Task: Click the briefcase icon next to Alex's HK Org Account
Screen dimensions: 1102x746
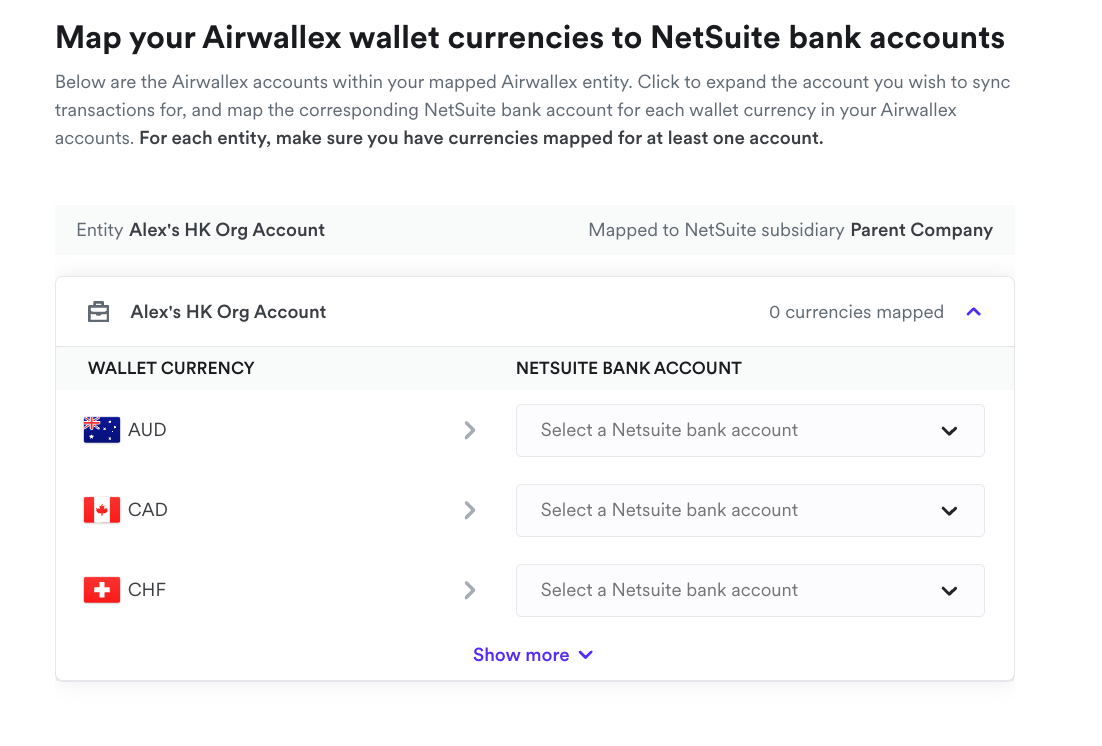Action: point(98,311)
